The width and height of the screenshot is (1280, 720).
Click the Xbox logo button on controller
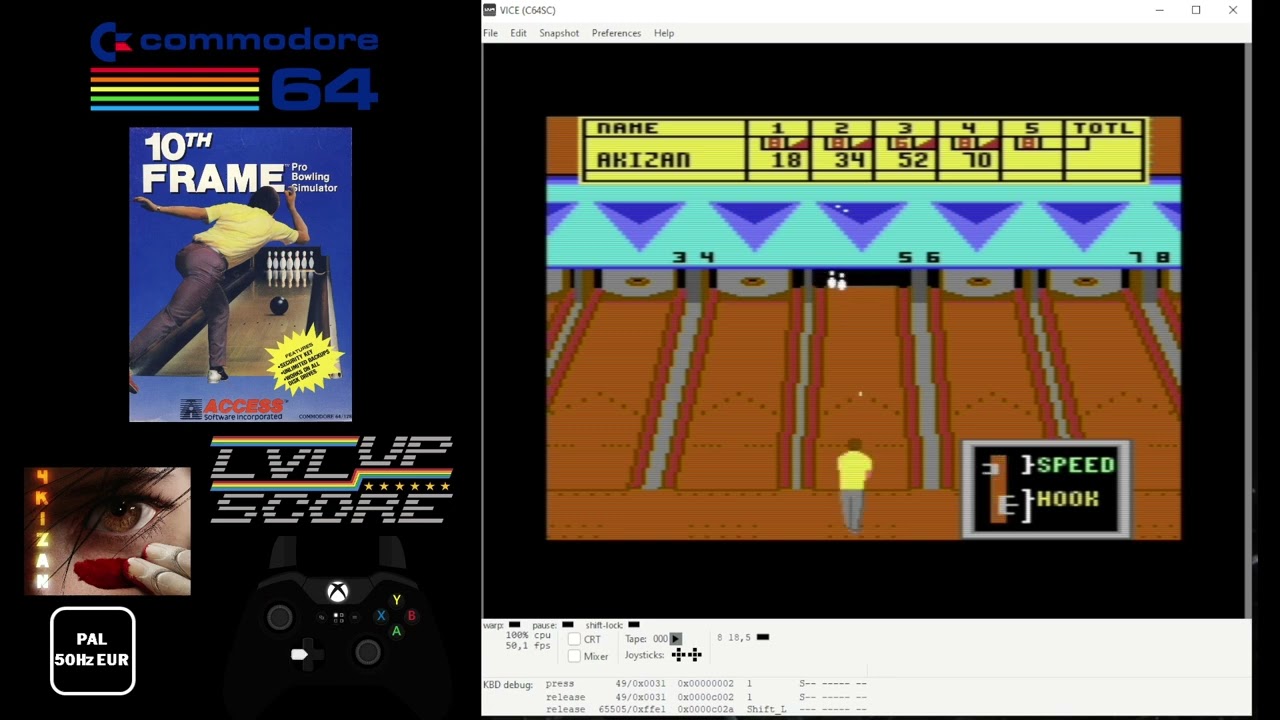tap(338, 592)
